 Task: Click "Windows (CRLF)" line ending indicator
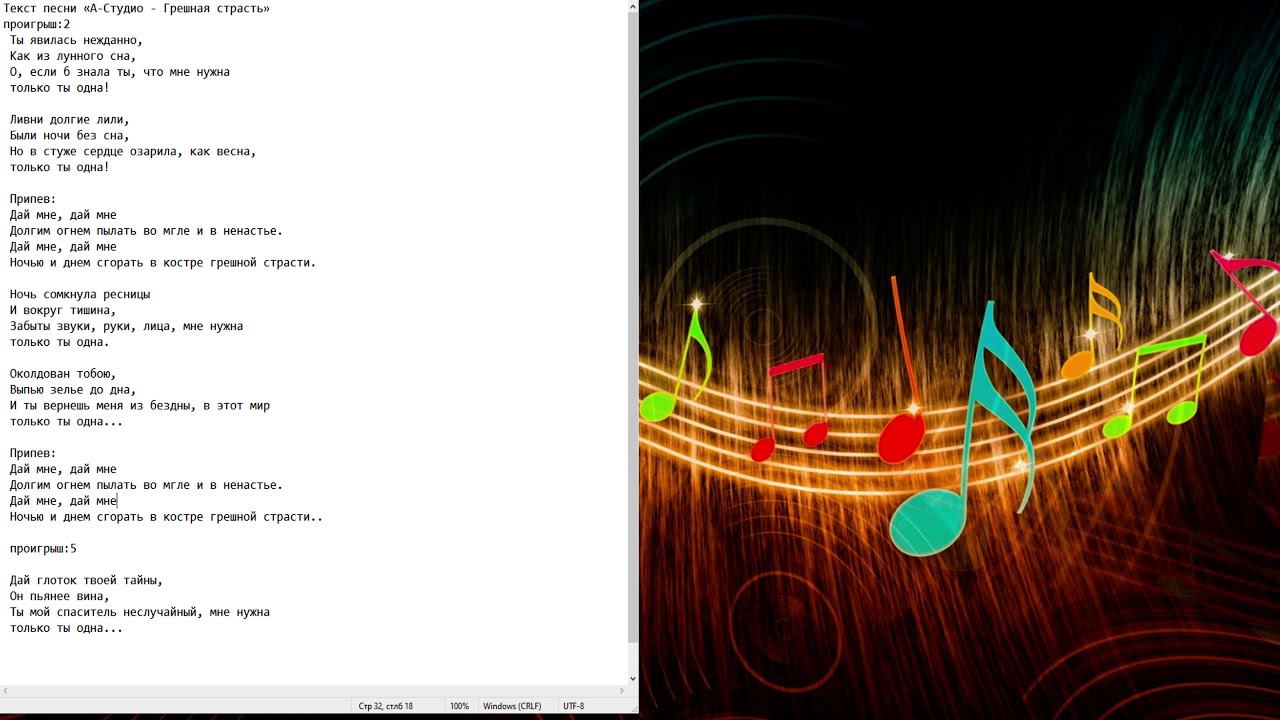(x=512, y=706)
